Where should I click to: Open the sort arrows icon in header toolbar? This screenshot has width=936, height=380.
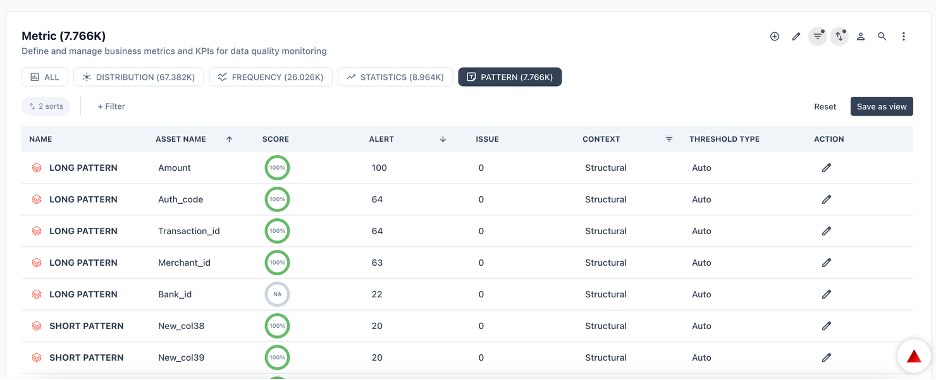(839, 36)
